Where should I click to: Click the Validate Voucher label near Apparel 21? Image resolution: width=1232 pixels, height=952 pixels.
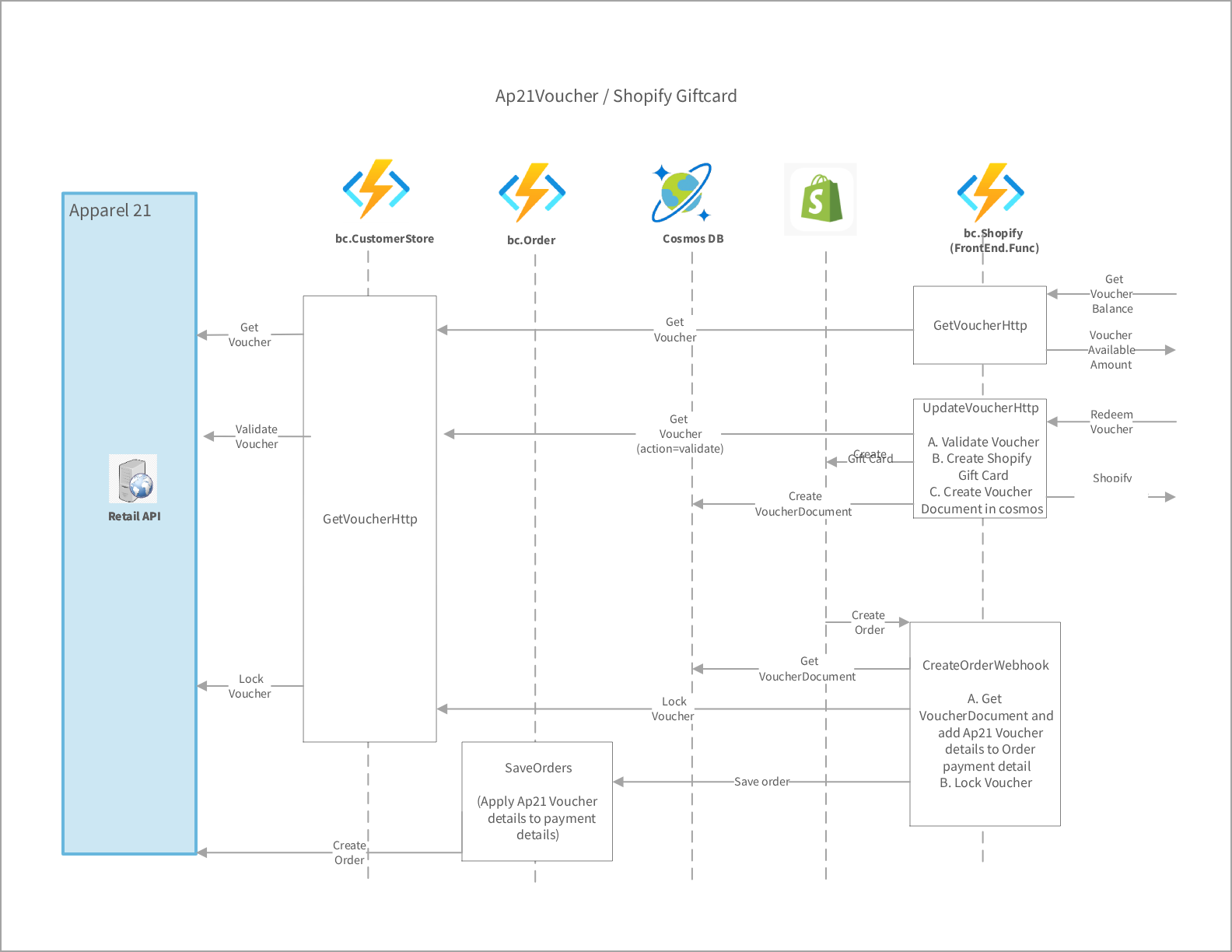(x=257, y=436)
